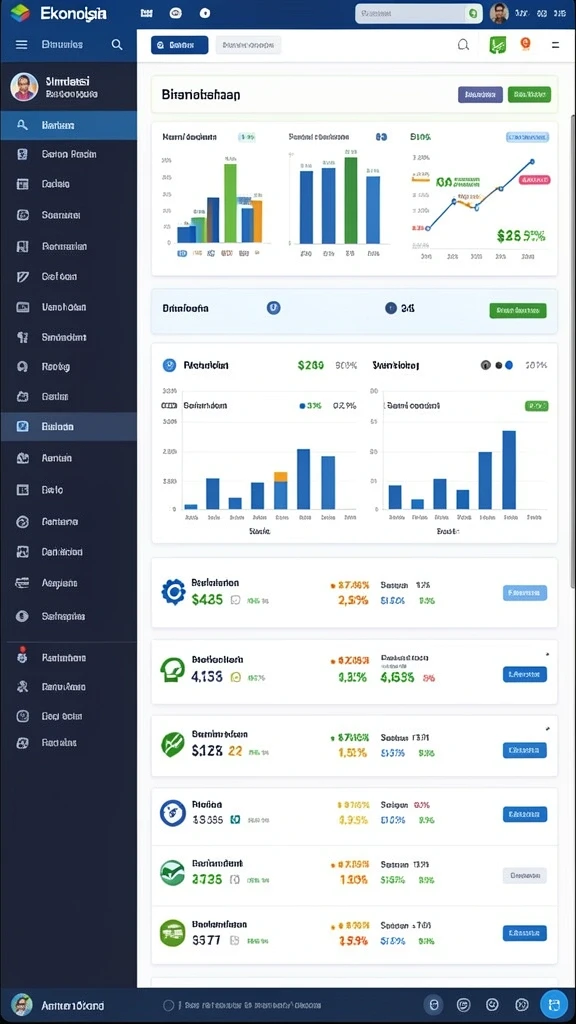Image resolution: width=576 pixels, height=1024 pixels.
Task: Open the three-line menu at toolbar right
Action: click(555, 45)
